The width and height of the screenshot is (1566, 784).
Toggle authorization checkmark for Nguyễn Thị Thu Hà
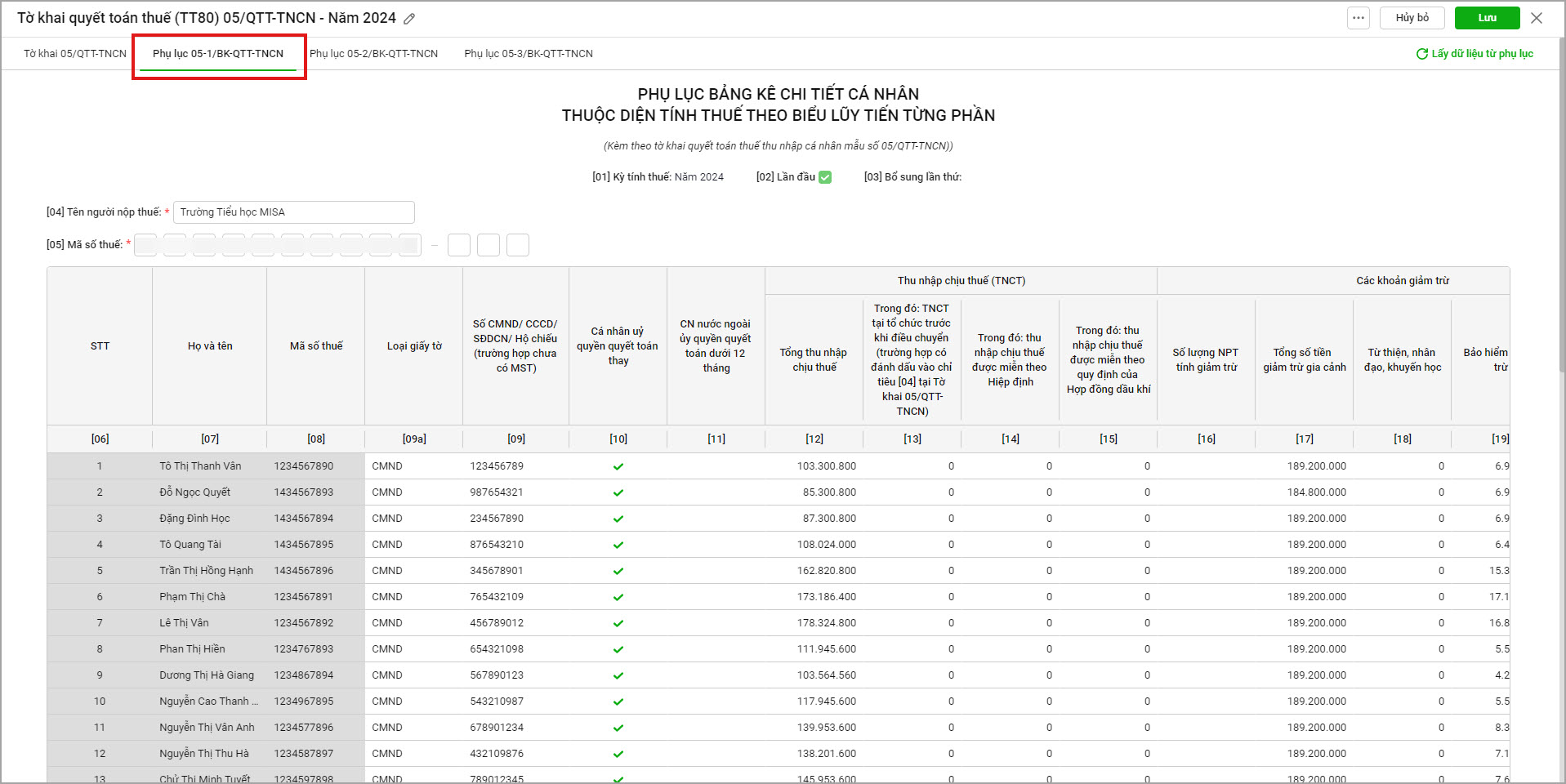coord(618,754)
